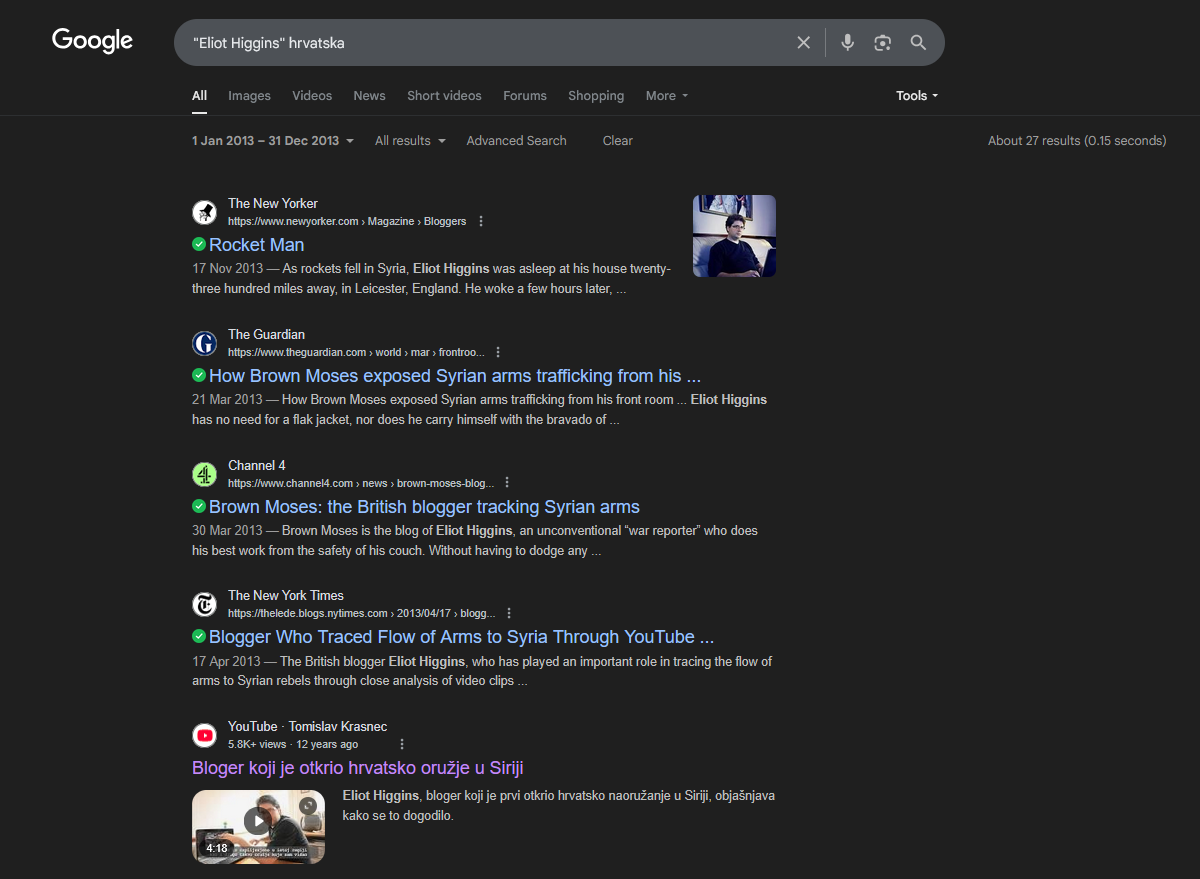The width and height of the screenshot is (1200, 879).
Task: Click the channel4.com URL breadcrumb
Action: click(x=361, y=483)
